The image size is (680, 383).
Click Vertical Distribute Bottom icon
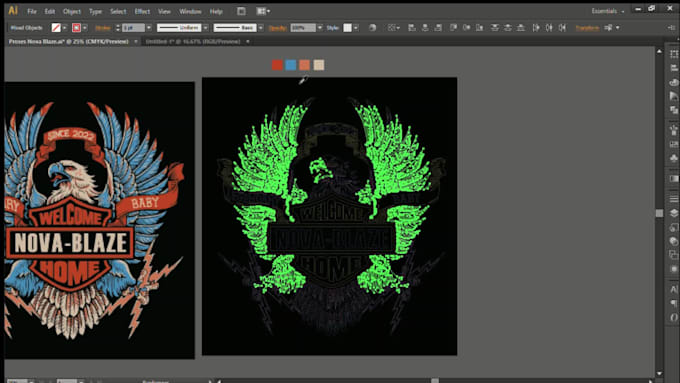pos(521,28)
